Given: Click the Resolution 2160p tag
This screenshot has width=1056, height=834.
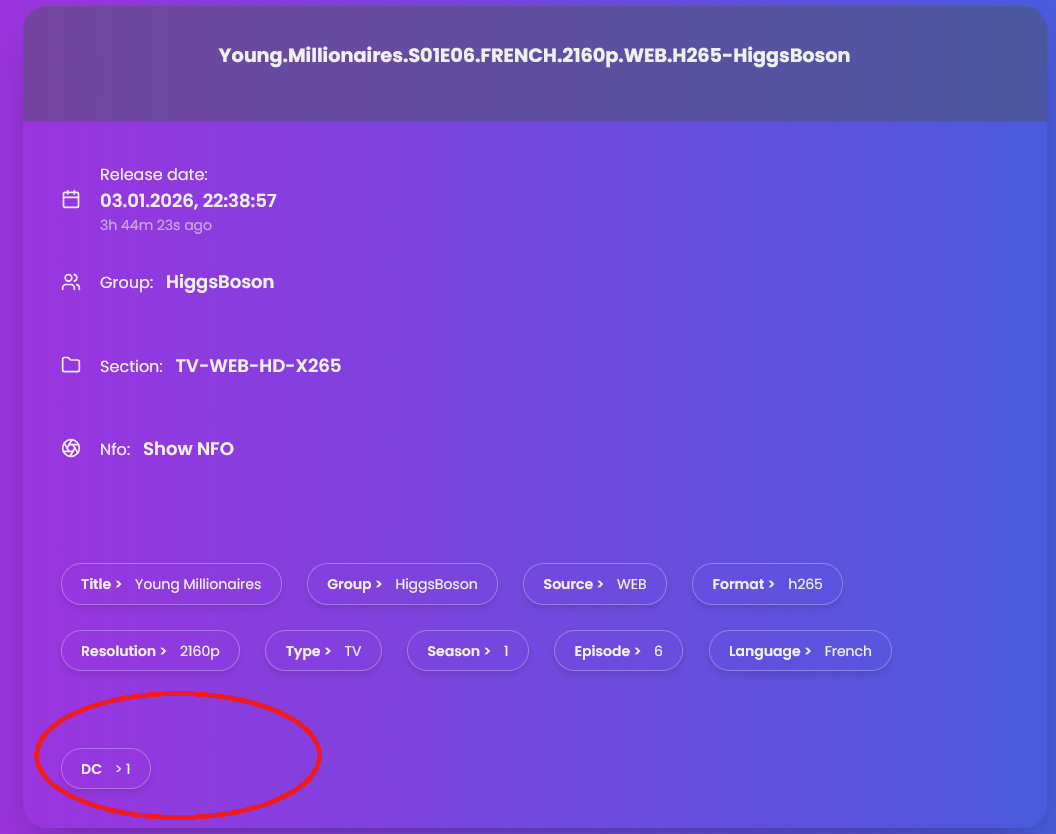Looking at the screenshot, I should pos(150,651).
